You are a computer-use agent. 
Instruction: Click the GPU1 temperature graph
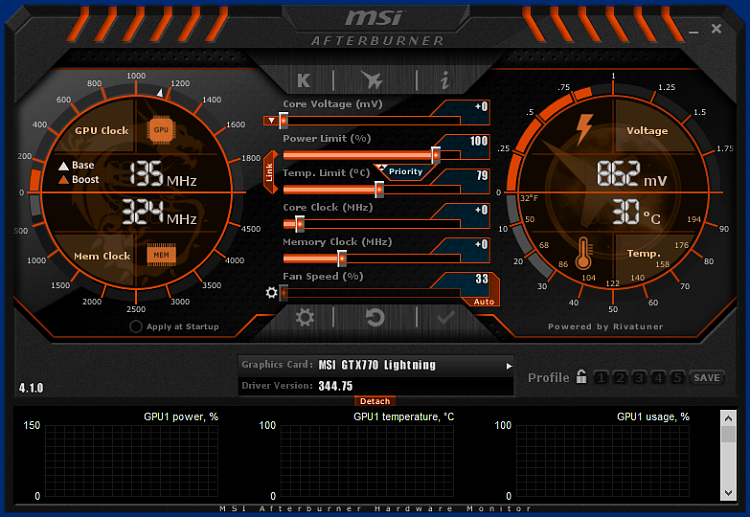click(367, 461)
